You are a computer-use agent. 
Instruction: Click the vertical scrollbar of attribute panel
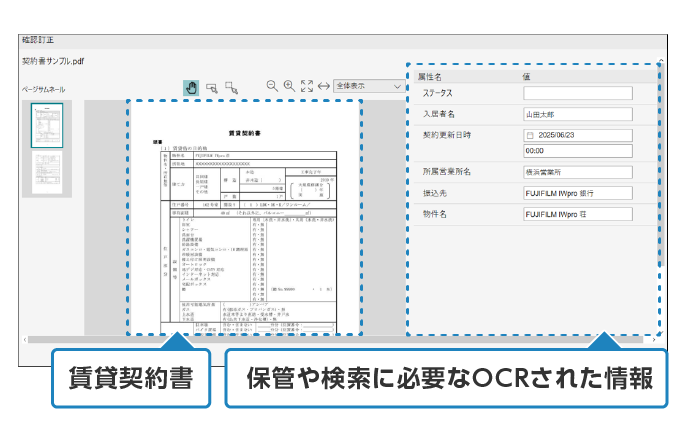tap(661, 166)
